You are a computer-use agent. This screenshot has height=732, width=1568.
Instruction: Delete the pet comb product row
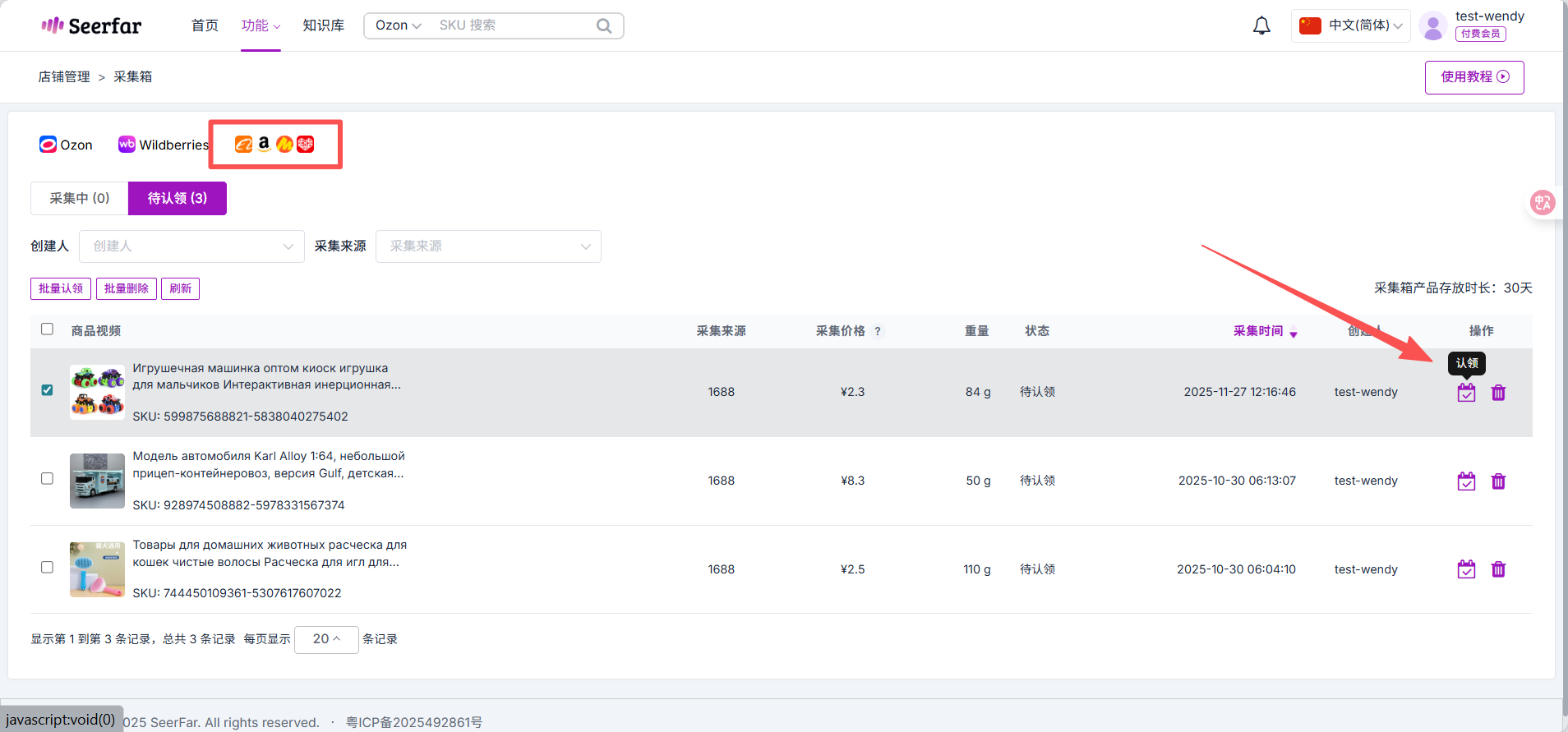(x=1498, y=569)
